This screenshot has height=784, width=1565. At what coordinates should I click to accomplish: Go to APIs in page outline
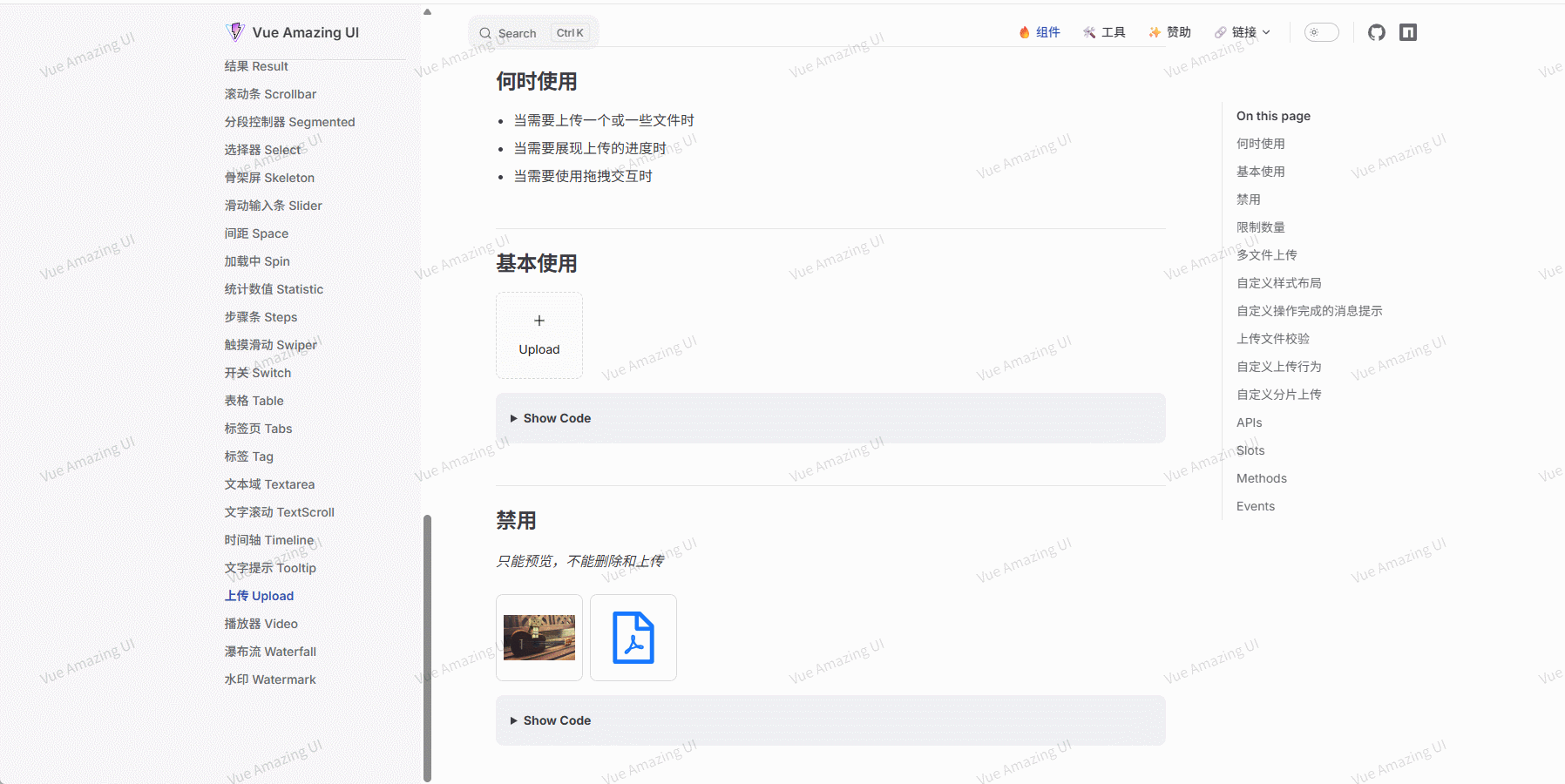1249,422
